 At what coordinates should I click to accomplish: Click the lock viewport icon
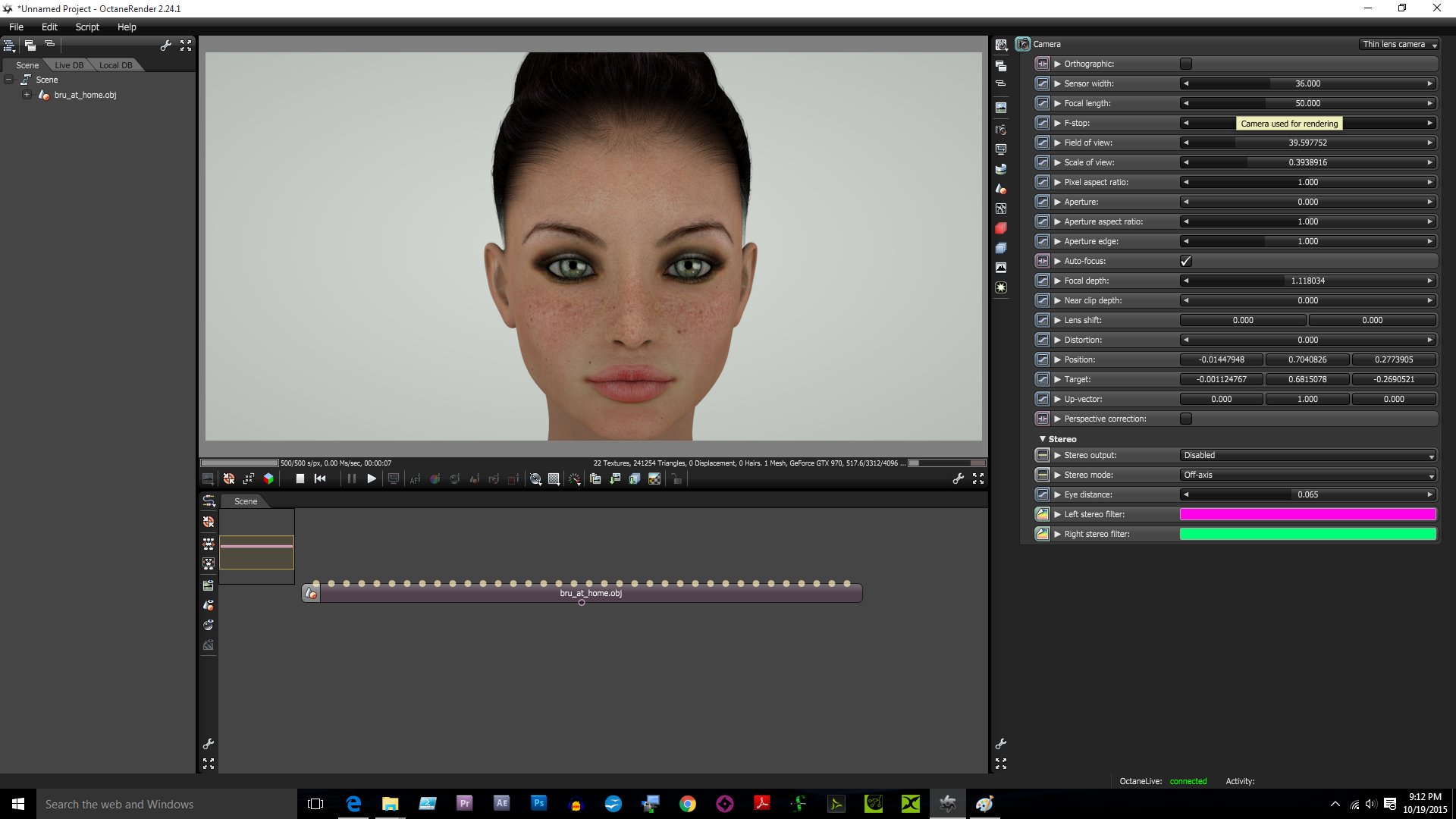[x=676, y=479]
